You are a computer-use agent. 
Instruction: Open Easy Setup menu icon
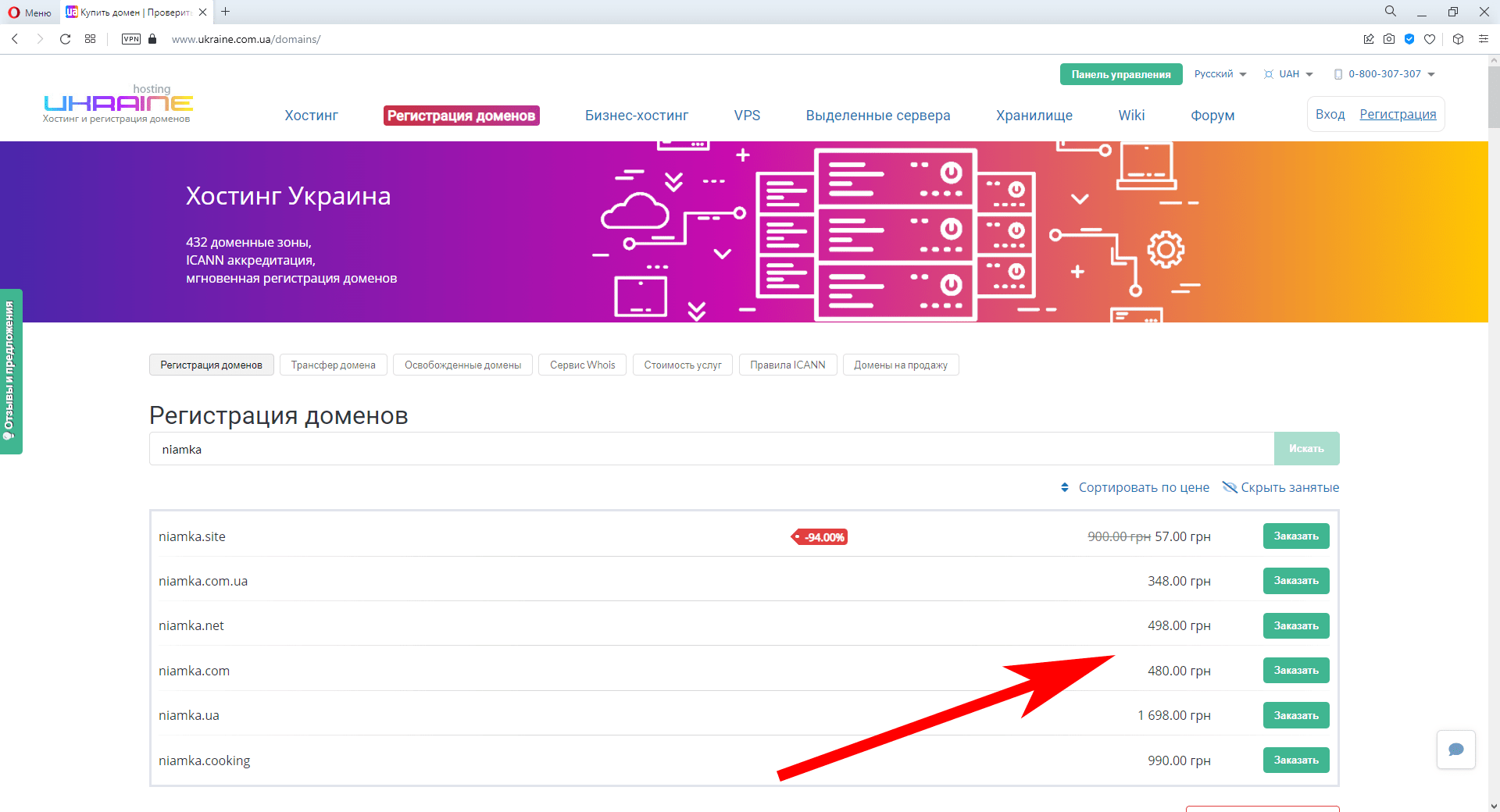pos(1483,39)
